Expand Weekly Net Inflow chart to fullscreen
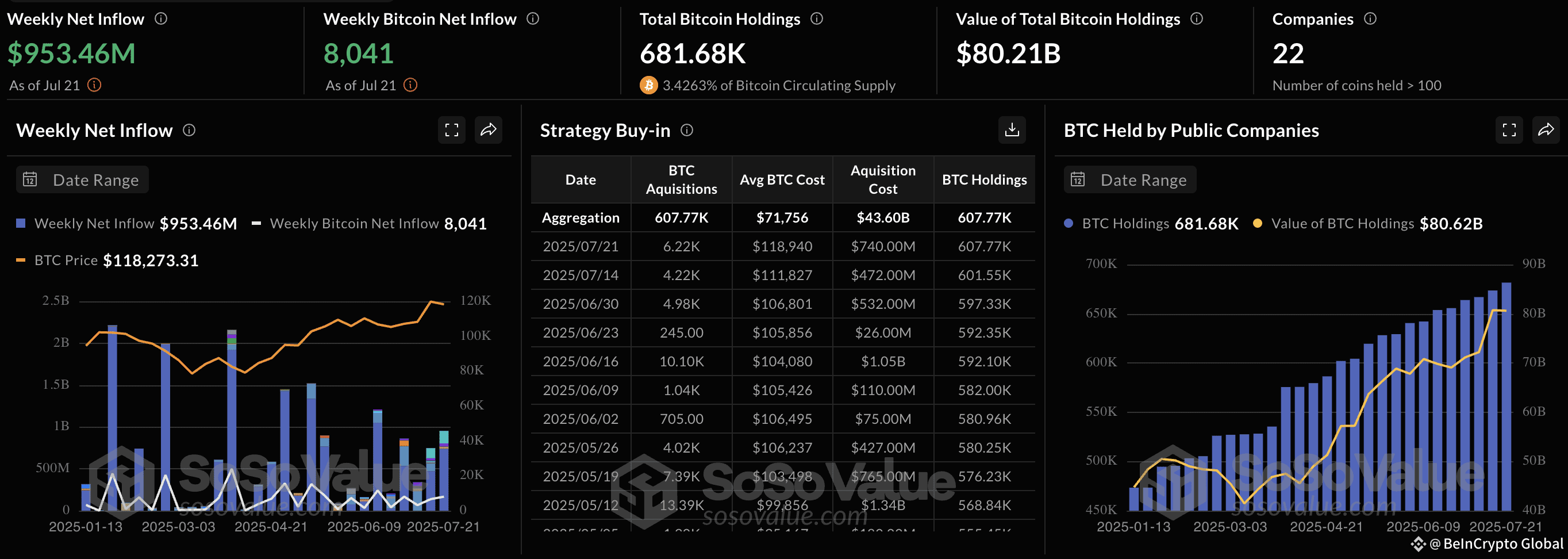This screenshot has width=1568, height=559. click(x=452, y=130)
